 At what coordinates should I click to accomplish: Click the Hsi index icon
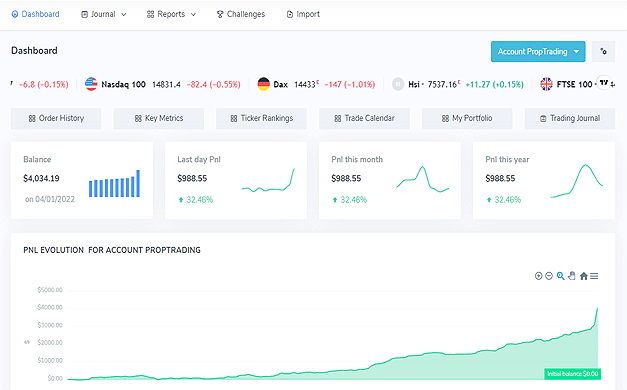coord(398,84)
